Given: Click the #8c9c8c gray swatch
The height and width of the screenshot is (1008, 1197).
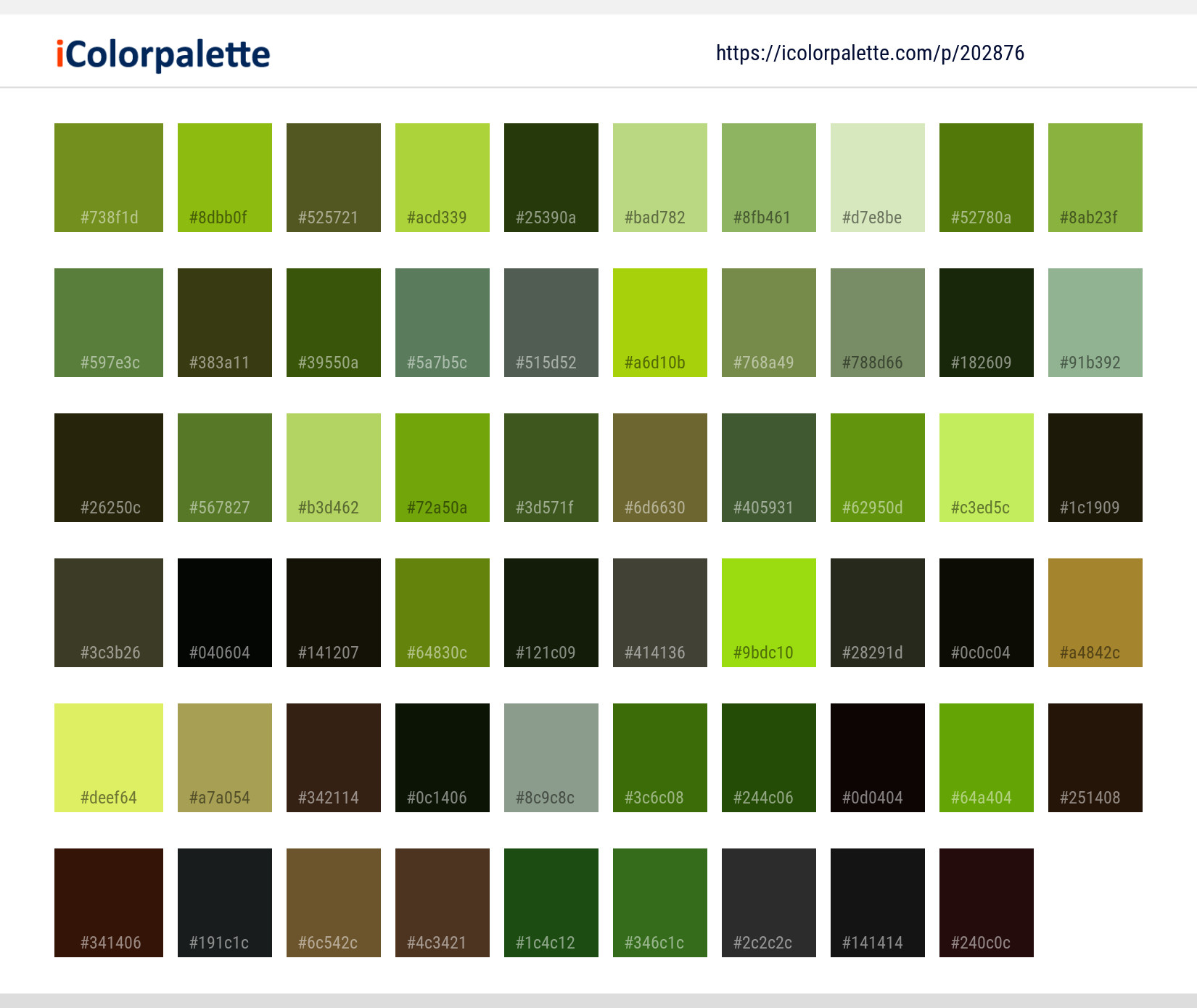Looking at the screenshot, I should [x=551, y=758].
